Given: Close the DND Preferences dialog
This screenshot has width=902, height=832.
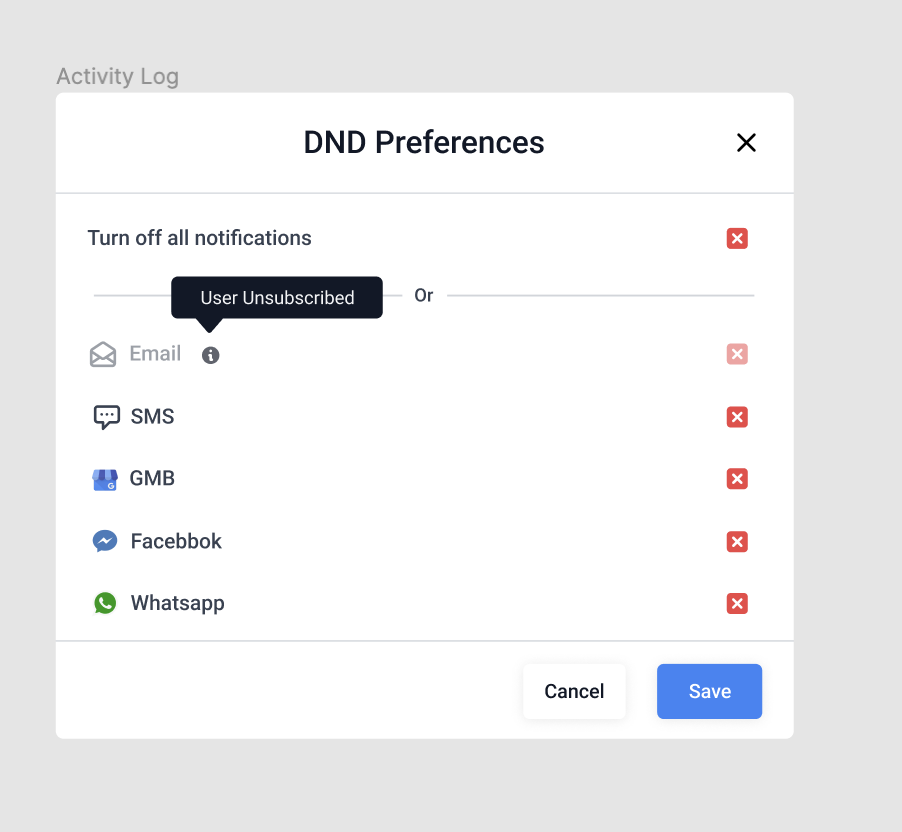Looking at the screenshot, I should [x=746, y=143].
